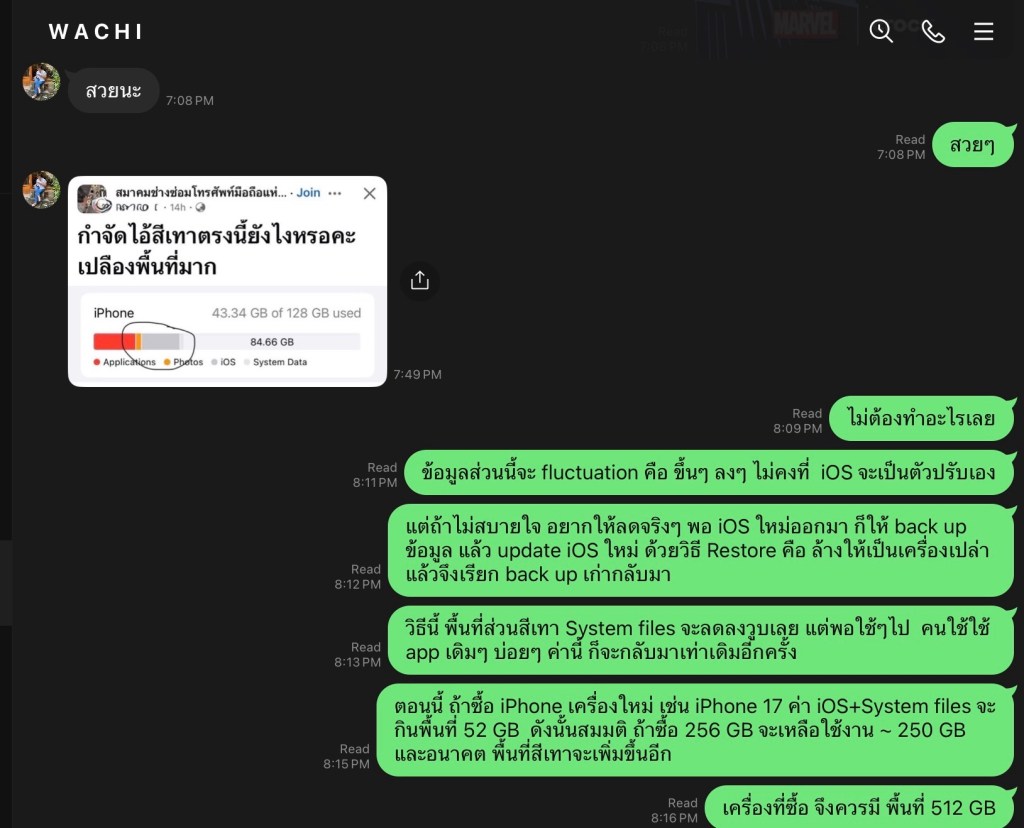1024x828 pixels.
Task: Tap the share icon beside the image
Action: tap(419, 281)
